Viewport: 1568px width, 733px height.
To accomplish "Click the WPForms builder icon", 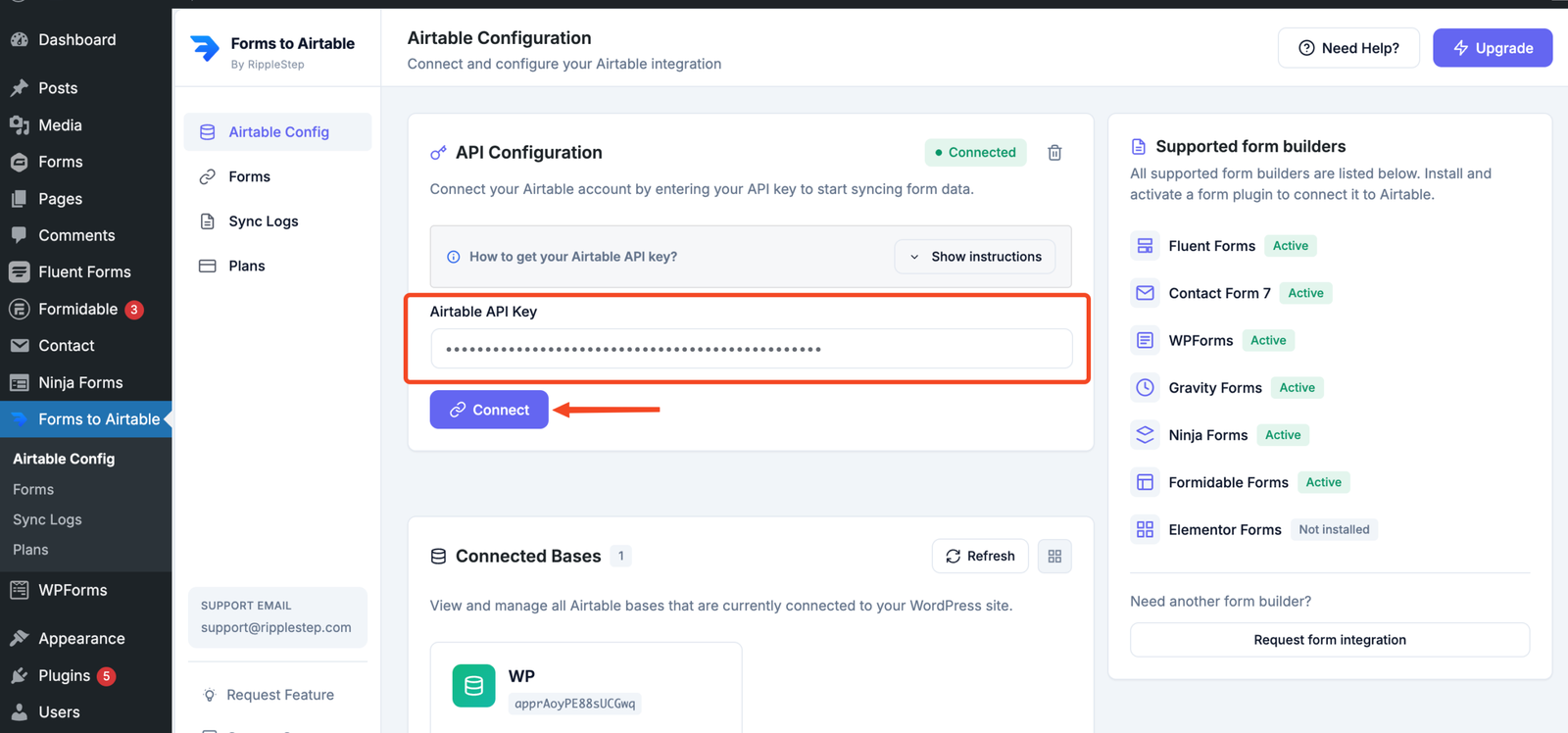I will click(x=1145, y=340).
